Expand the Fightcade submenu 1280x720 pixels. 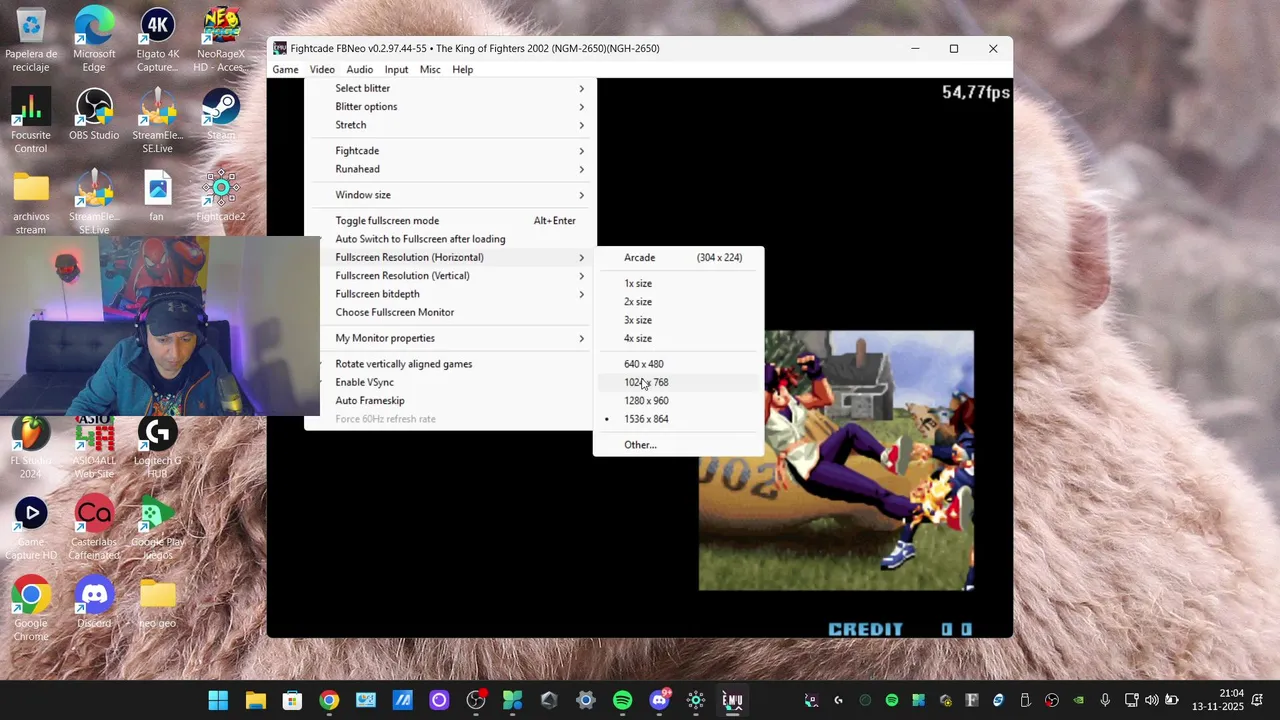click(x=449, y=151)
